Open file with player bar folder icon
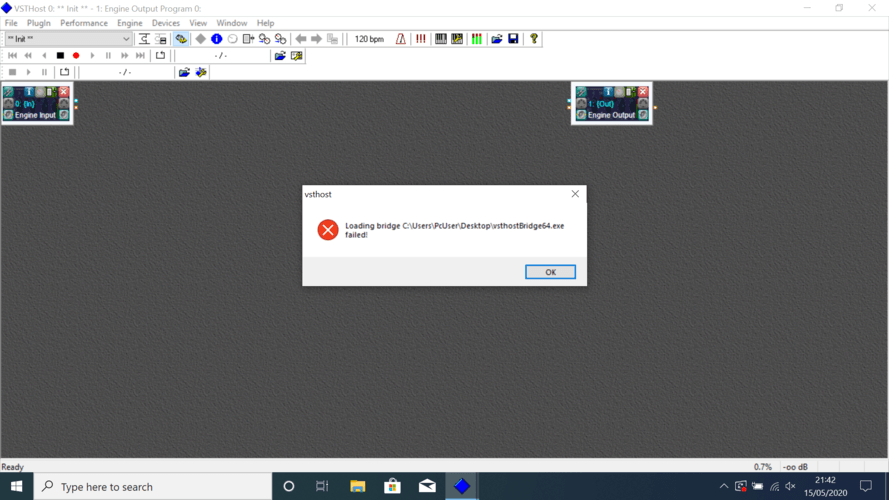This screenshot has width=889, height=500. tap(280, 56)
